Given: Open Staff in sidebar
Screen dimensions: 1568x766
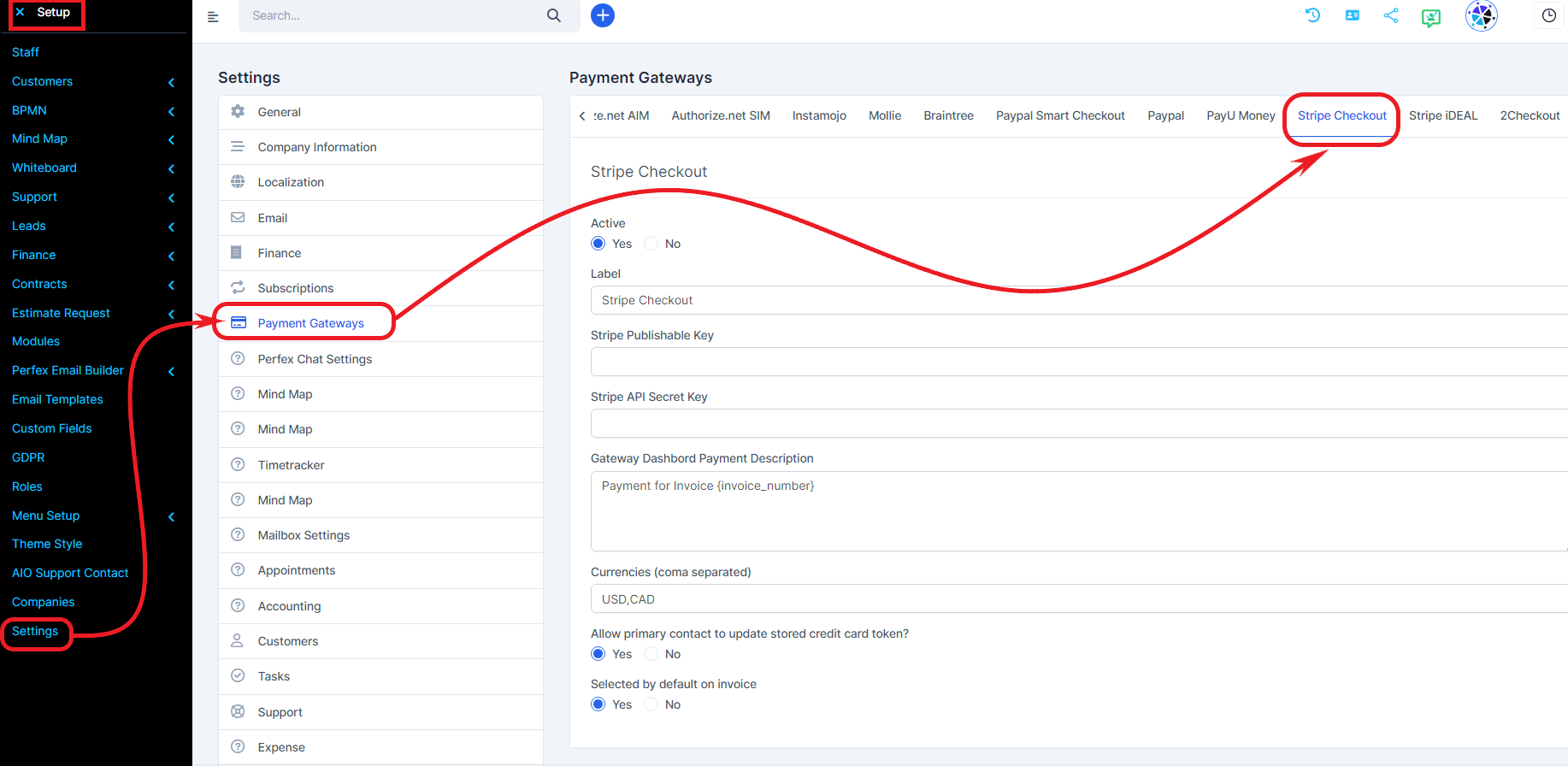Looking at the screenshot, I should pos(26,52).
